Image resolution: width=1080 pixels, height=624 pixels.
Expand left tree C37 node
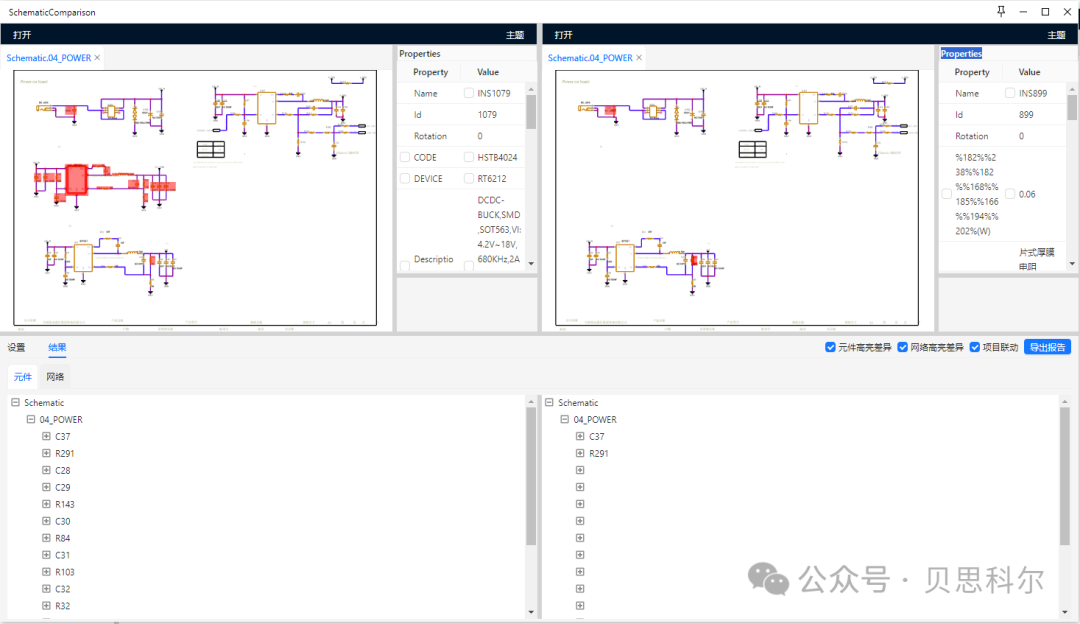(x=46, y=436)
